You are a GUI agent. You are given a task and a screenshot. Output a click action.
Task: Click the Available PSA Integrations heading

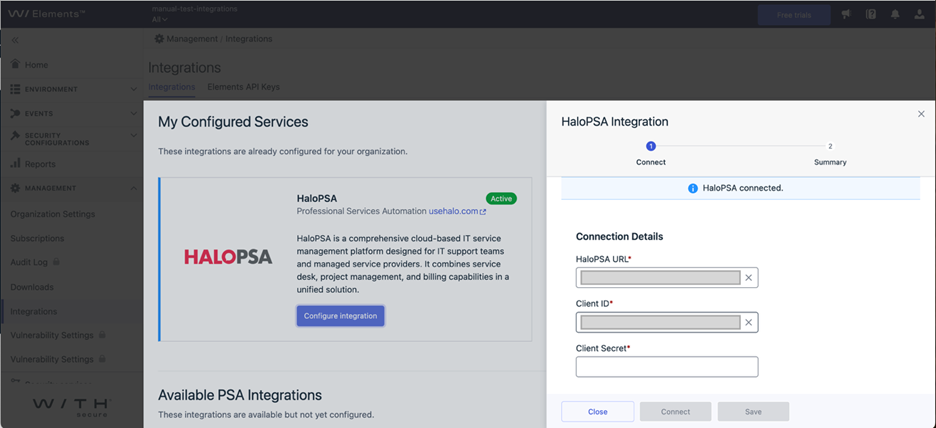click(240, 395)
